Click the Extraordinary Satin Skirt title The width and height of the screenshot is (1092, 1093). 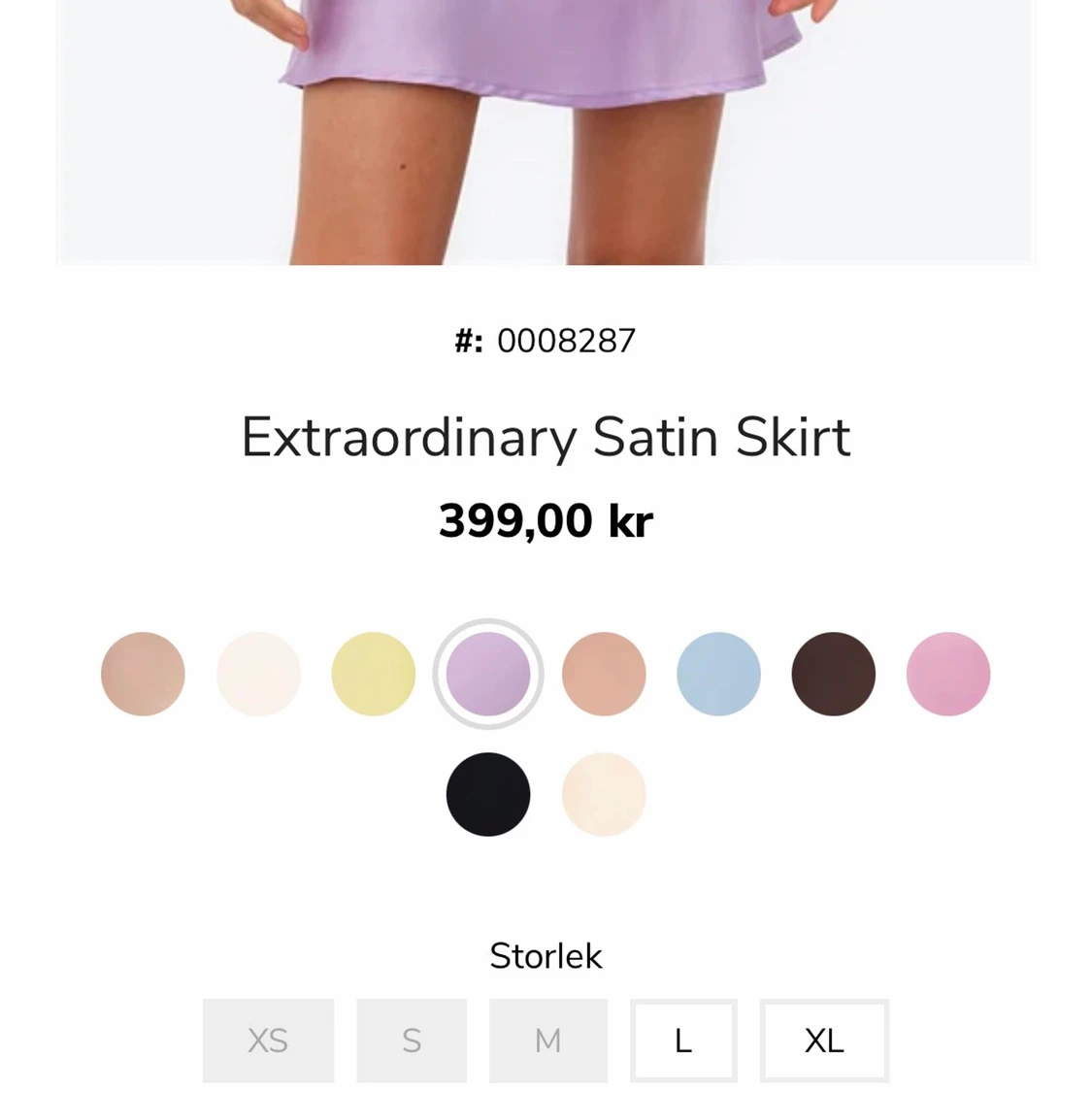click(x=546, y=438)
